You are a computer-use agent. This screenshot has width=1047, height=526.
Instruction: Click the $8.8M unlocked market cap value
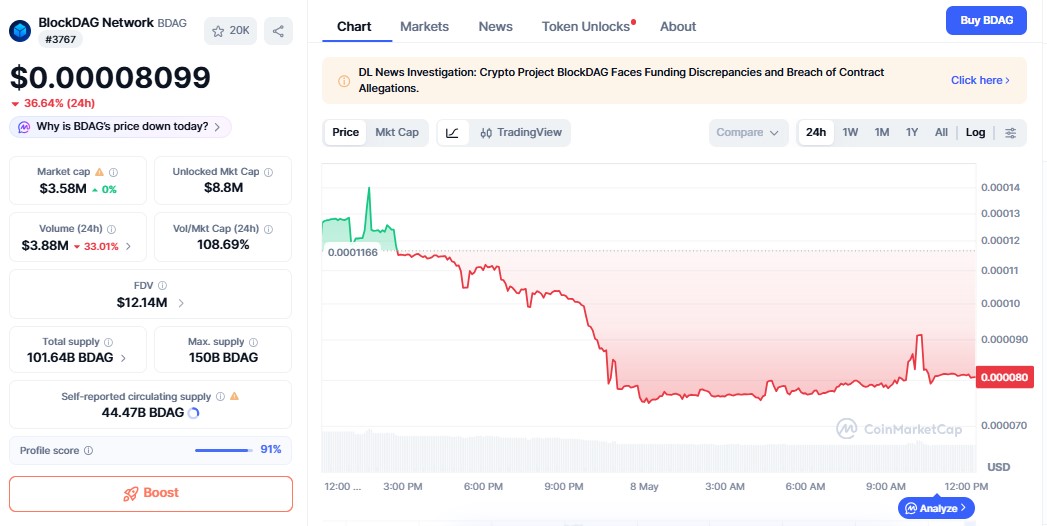pyautogui.click(x=223, y=188)
